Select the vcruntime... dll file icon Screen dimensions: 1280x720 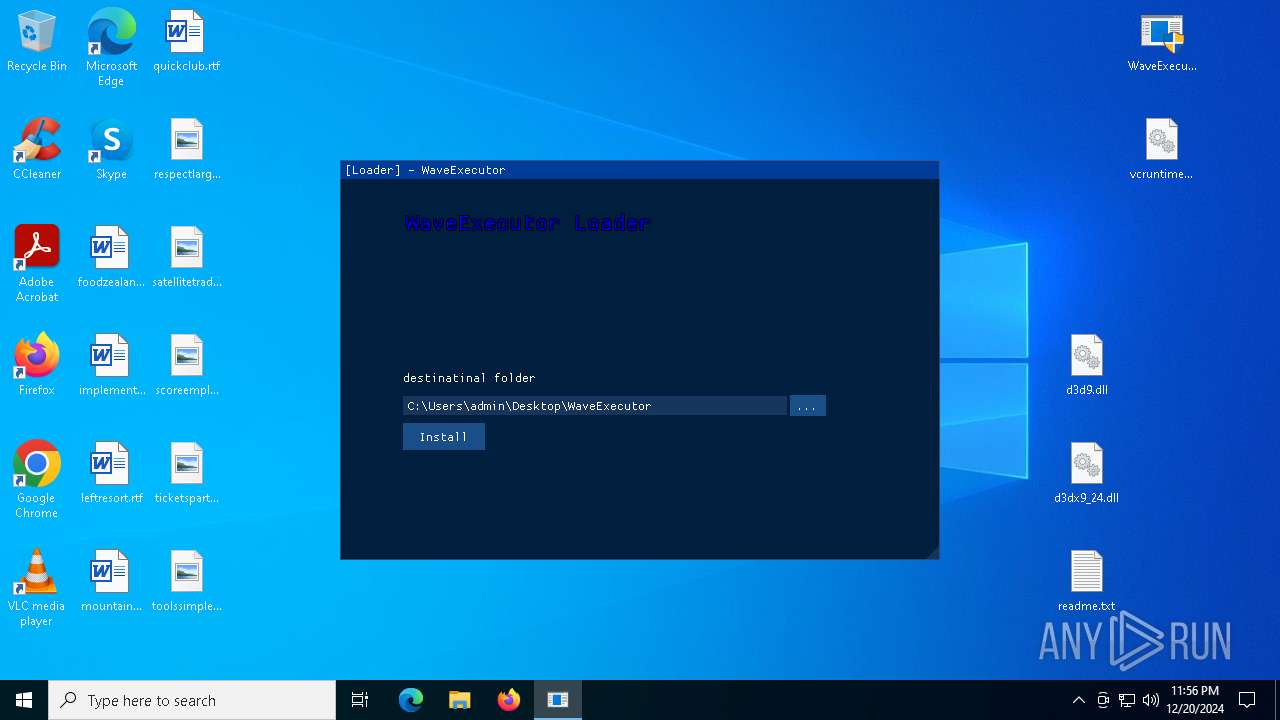tap(1161, 150)
